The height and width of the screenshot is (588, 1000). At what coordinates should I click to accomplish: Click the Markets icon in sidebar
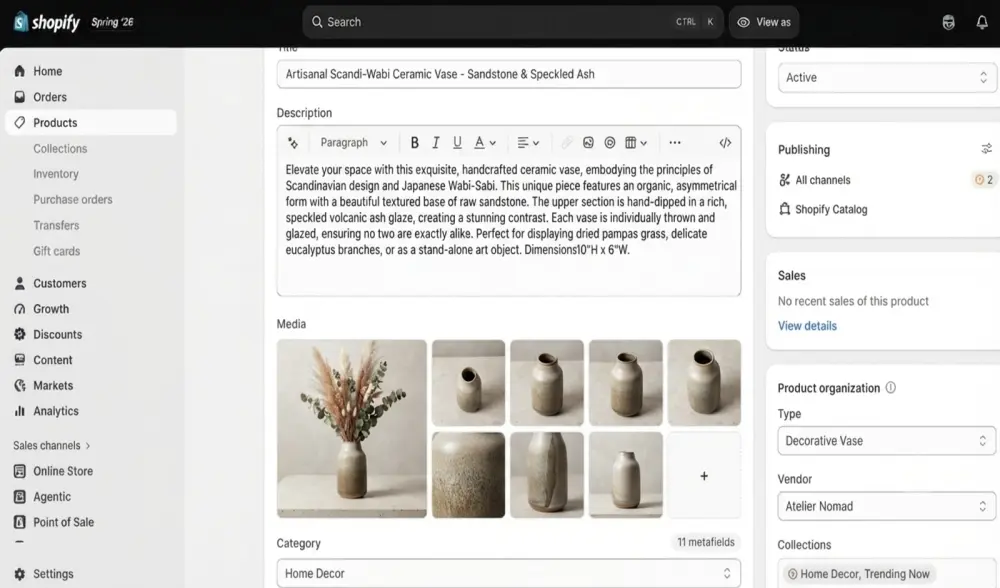click(20, 385)
